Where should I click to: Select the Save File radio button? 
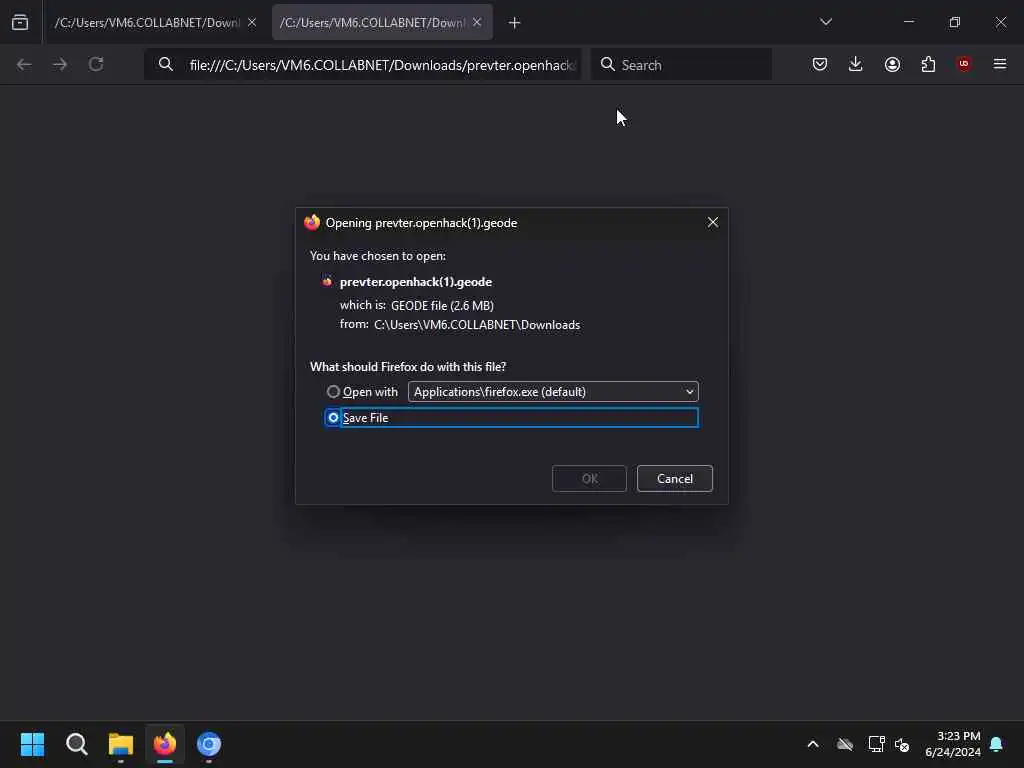(x=333, y=417)
